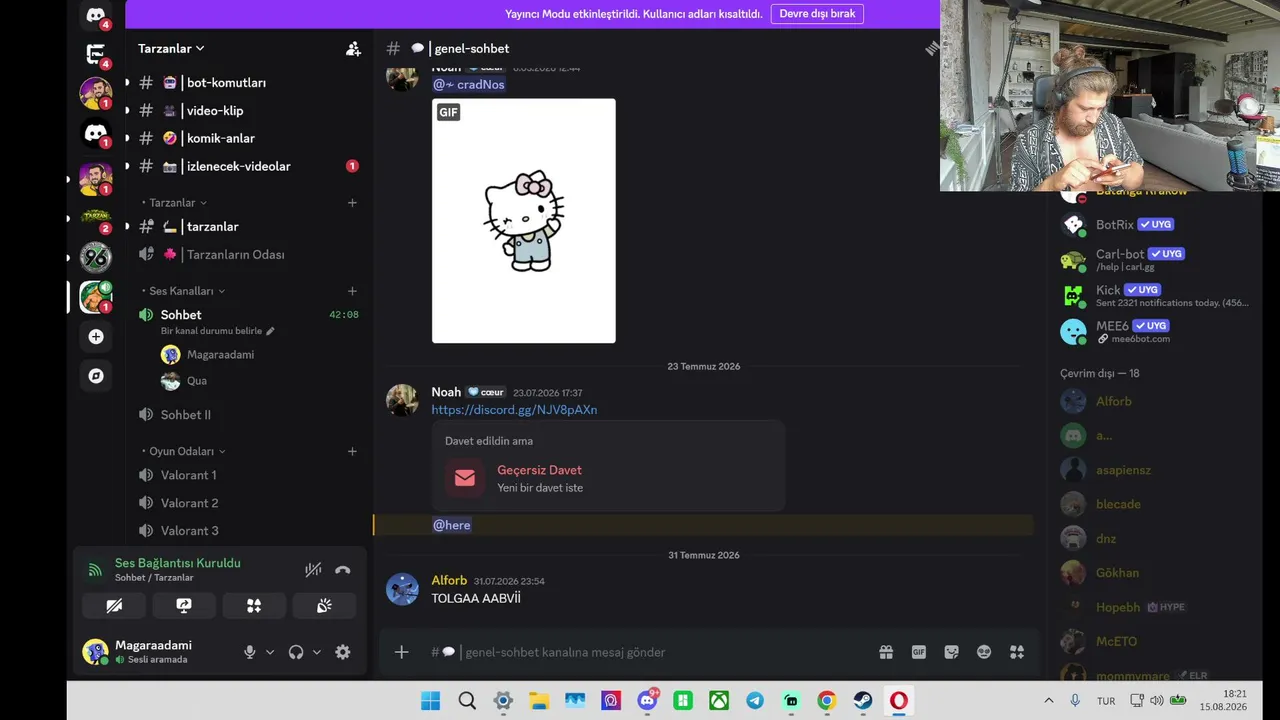Start an activity in voice channel
The width and height of the screenshot is (1280, 720).
254,605
